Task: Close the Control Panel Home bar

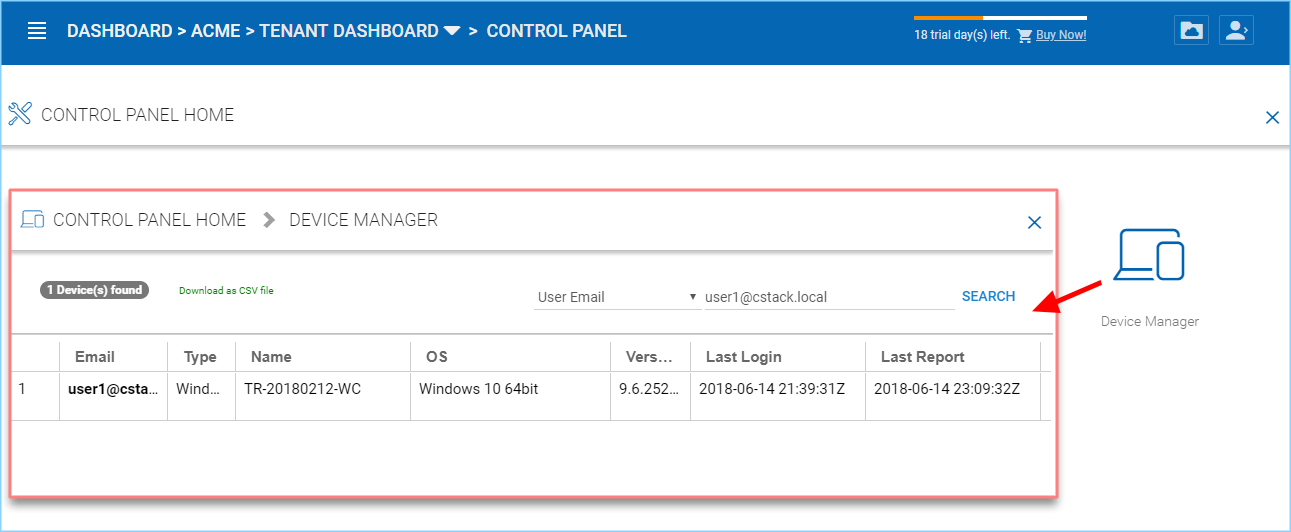Action: click(x=1272, y=117)
